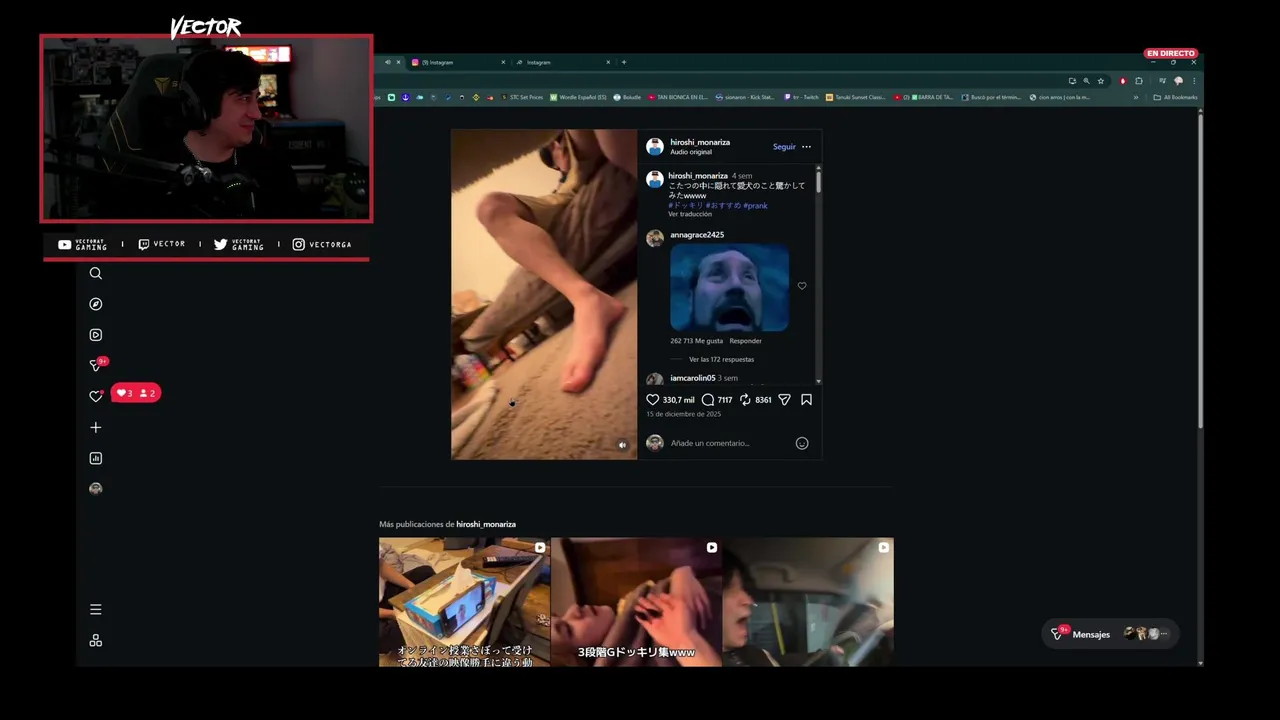
Task: Click the page vertical scrollbar
Action: (x=1200, y=270)
